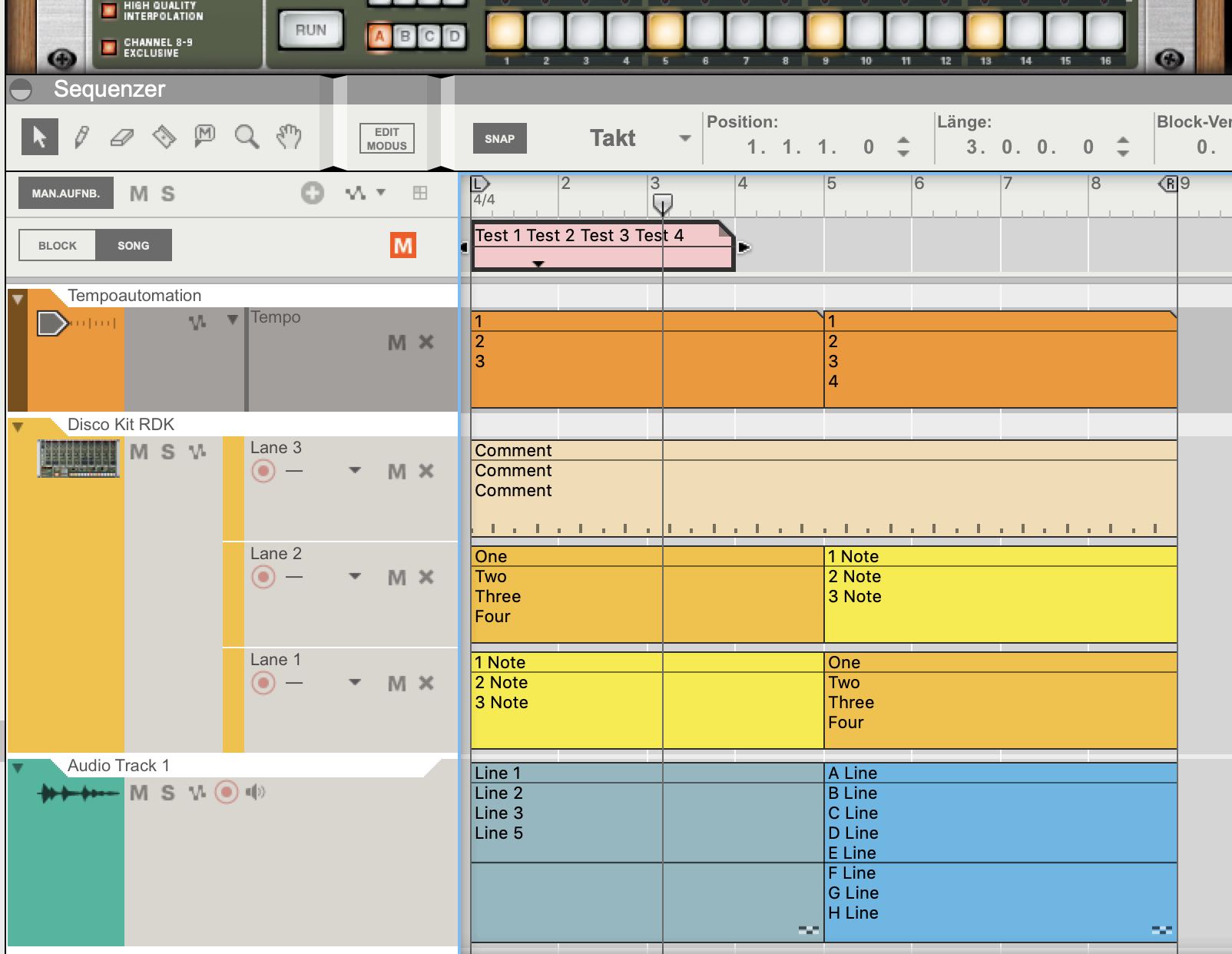1232x954 pixels.
Task: Click the tempo automation track icon
Action: click(76, 323)
